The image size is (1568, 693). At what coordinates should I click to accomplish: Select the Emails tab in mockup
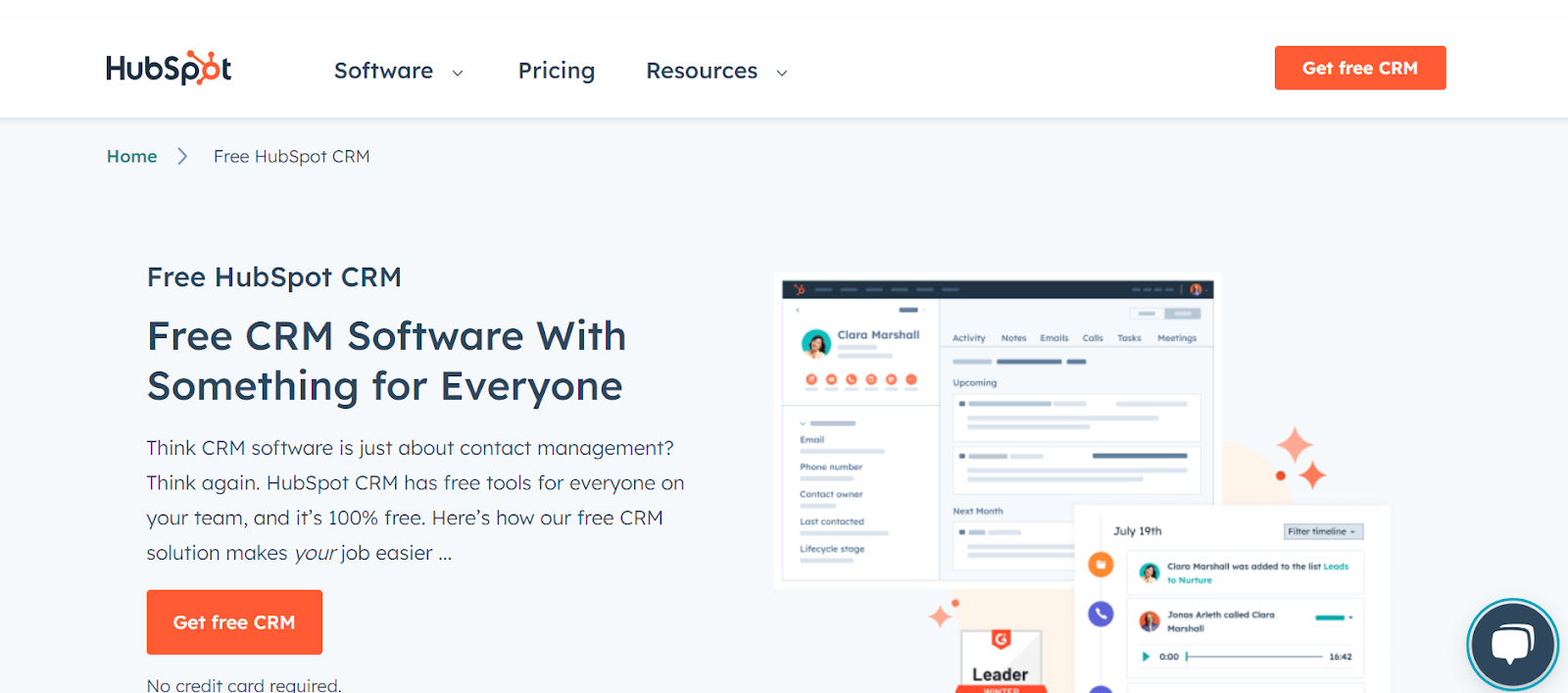click(1054, 338)
